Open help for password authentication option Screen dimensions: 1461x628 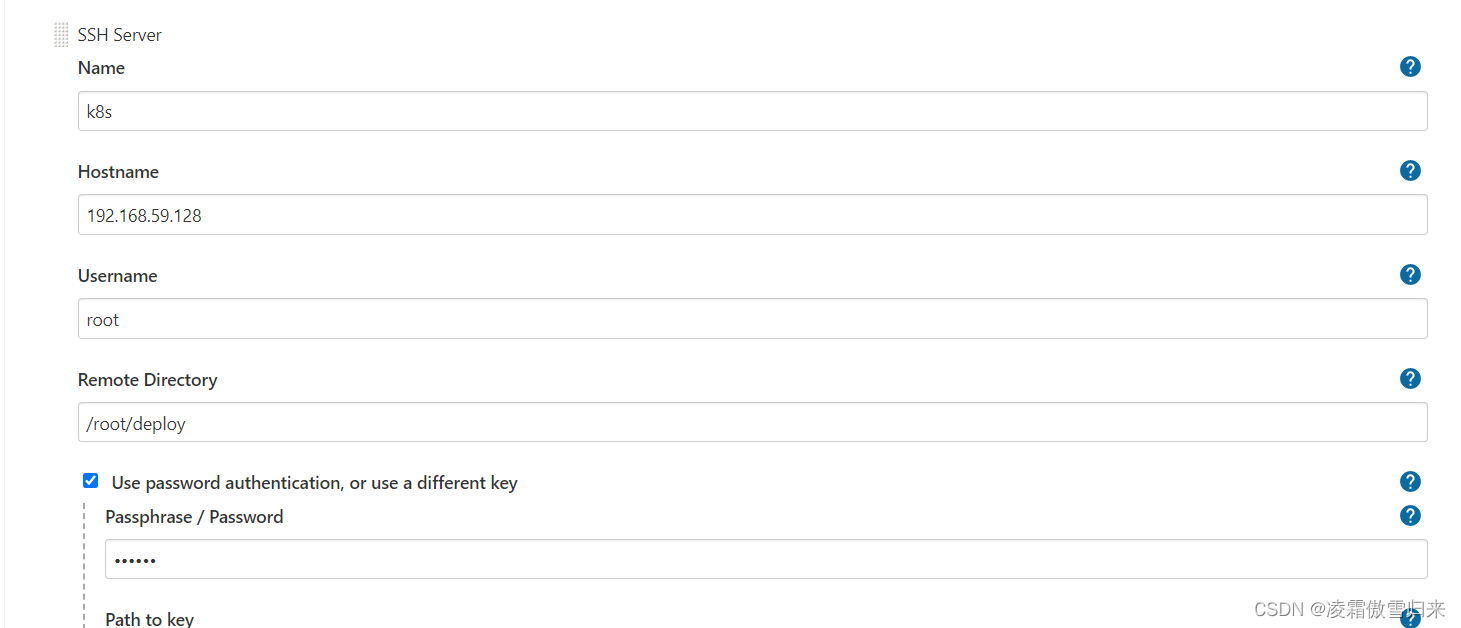pos(1410,482)
